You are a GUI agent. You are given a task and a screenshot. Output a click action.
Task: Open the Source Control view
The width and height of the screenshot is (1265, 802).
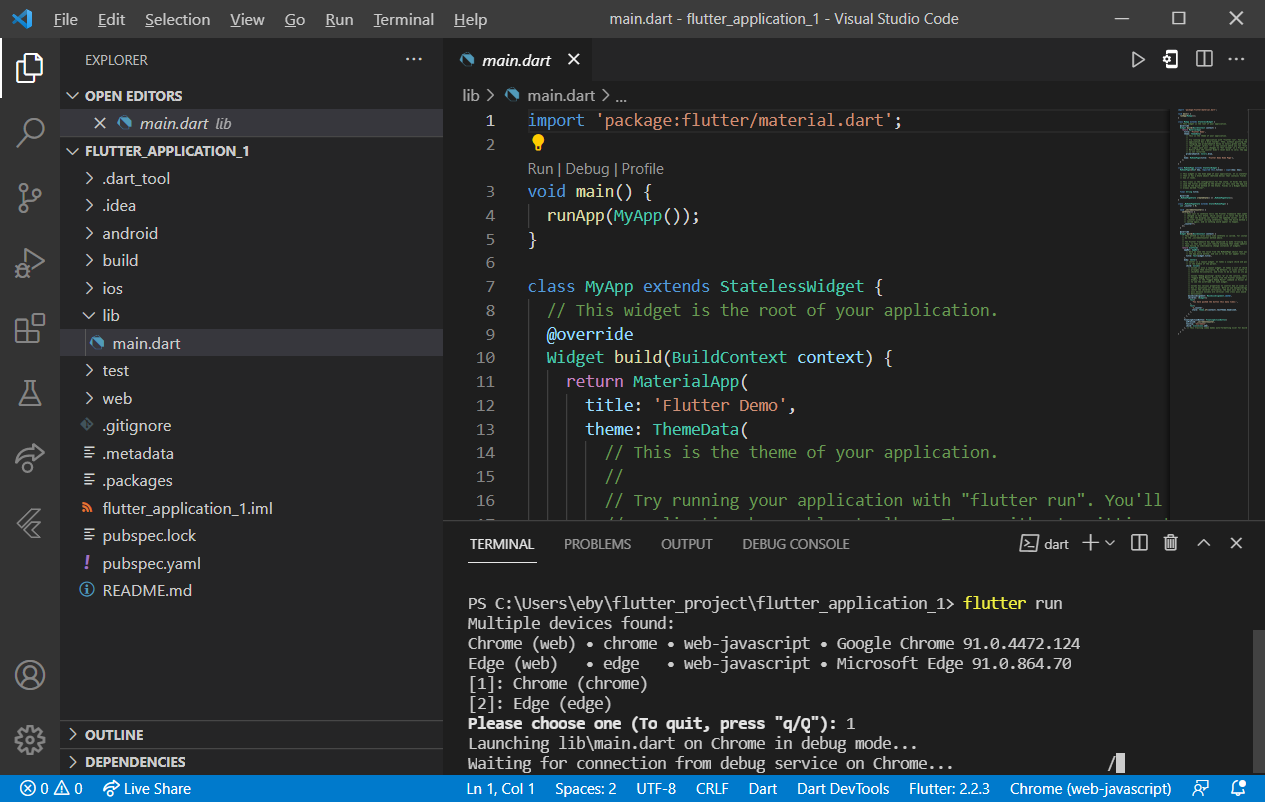30,197
